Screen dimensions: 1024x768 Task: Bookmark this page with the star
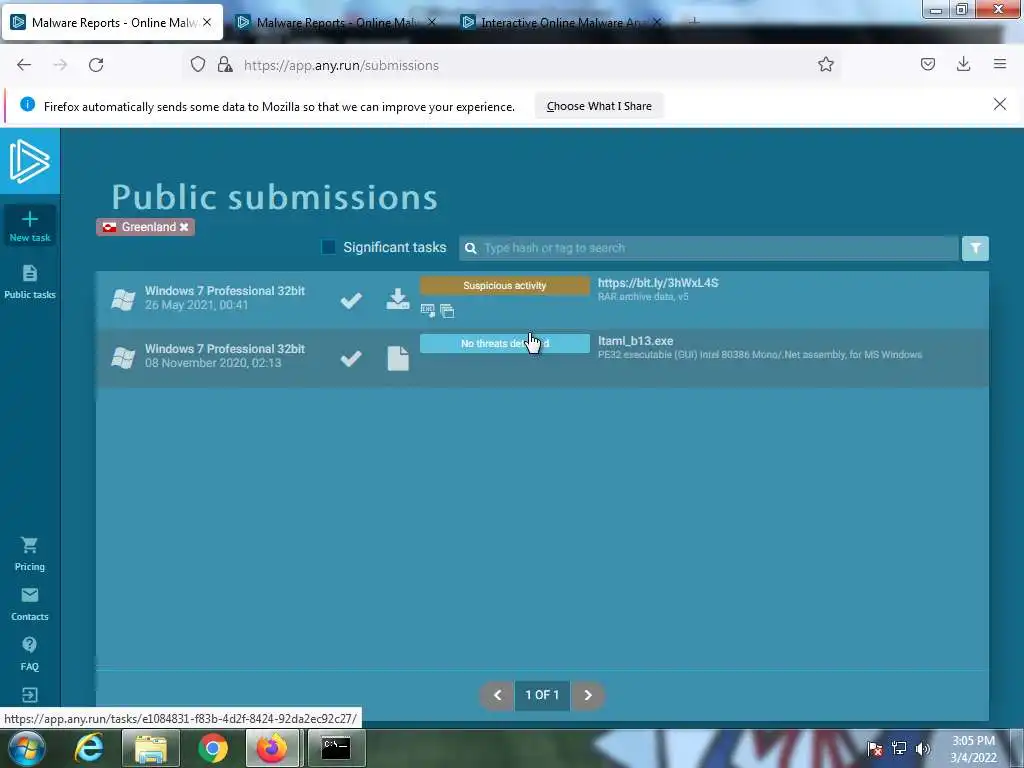[825, 64]
